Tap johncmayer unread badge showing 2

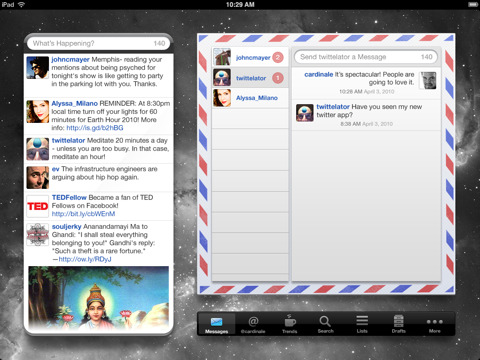tap(278, 57)
